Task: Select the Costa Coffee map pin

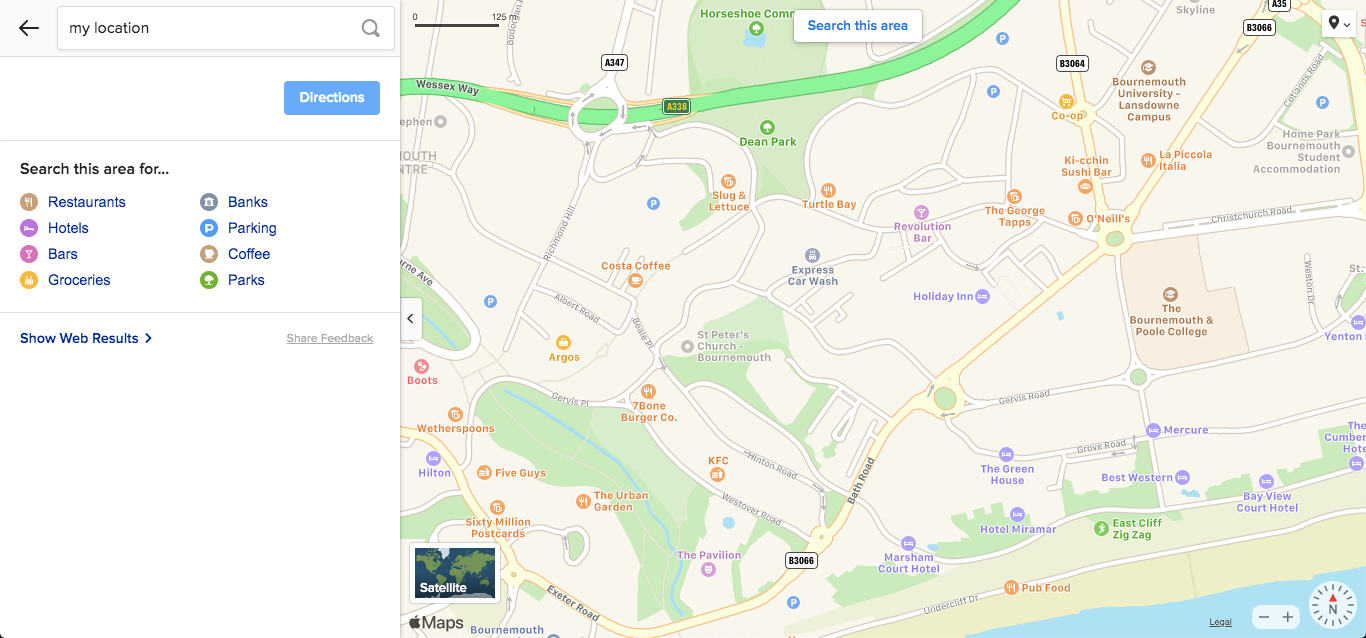Action: (635, 280)
